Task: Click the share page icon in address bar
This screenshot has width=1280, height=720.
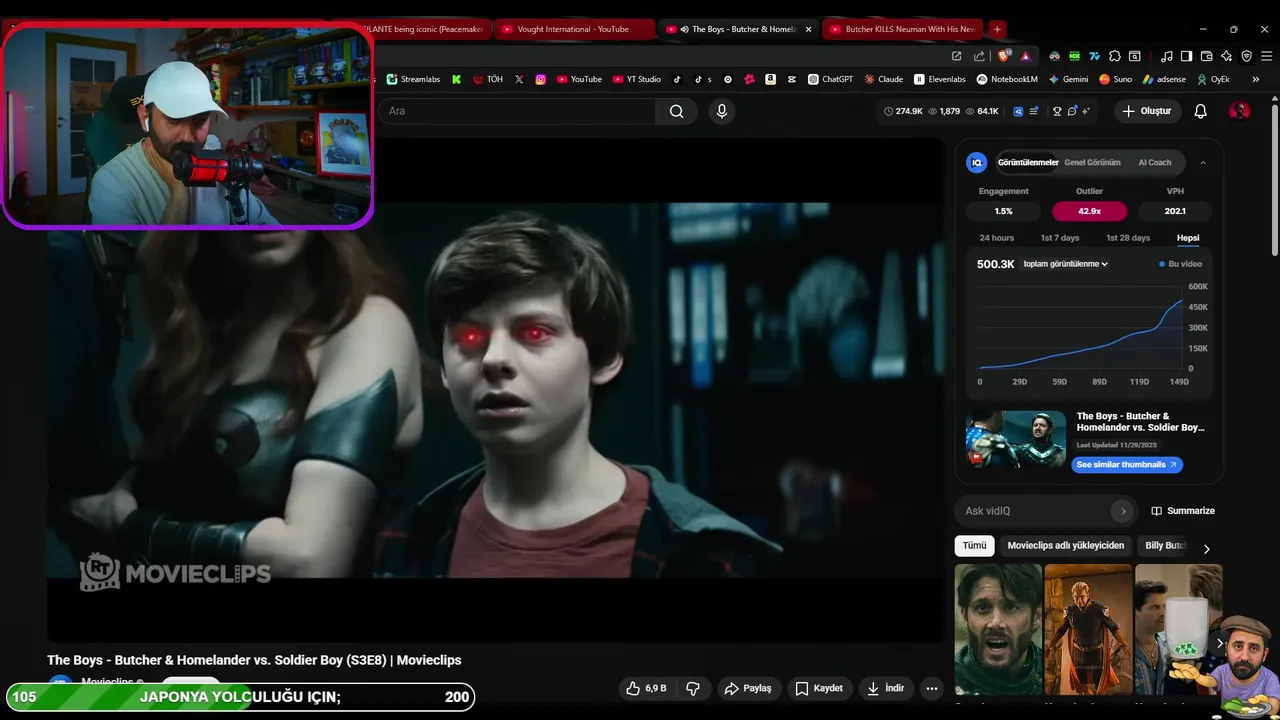Action: [x=979, y=56]
